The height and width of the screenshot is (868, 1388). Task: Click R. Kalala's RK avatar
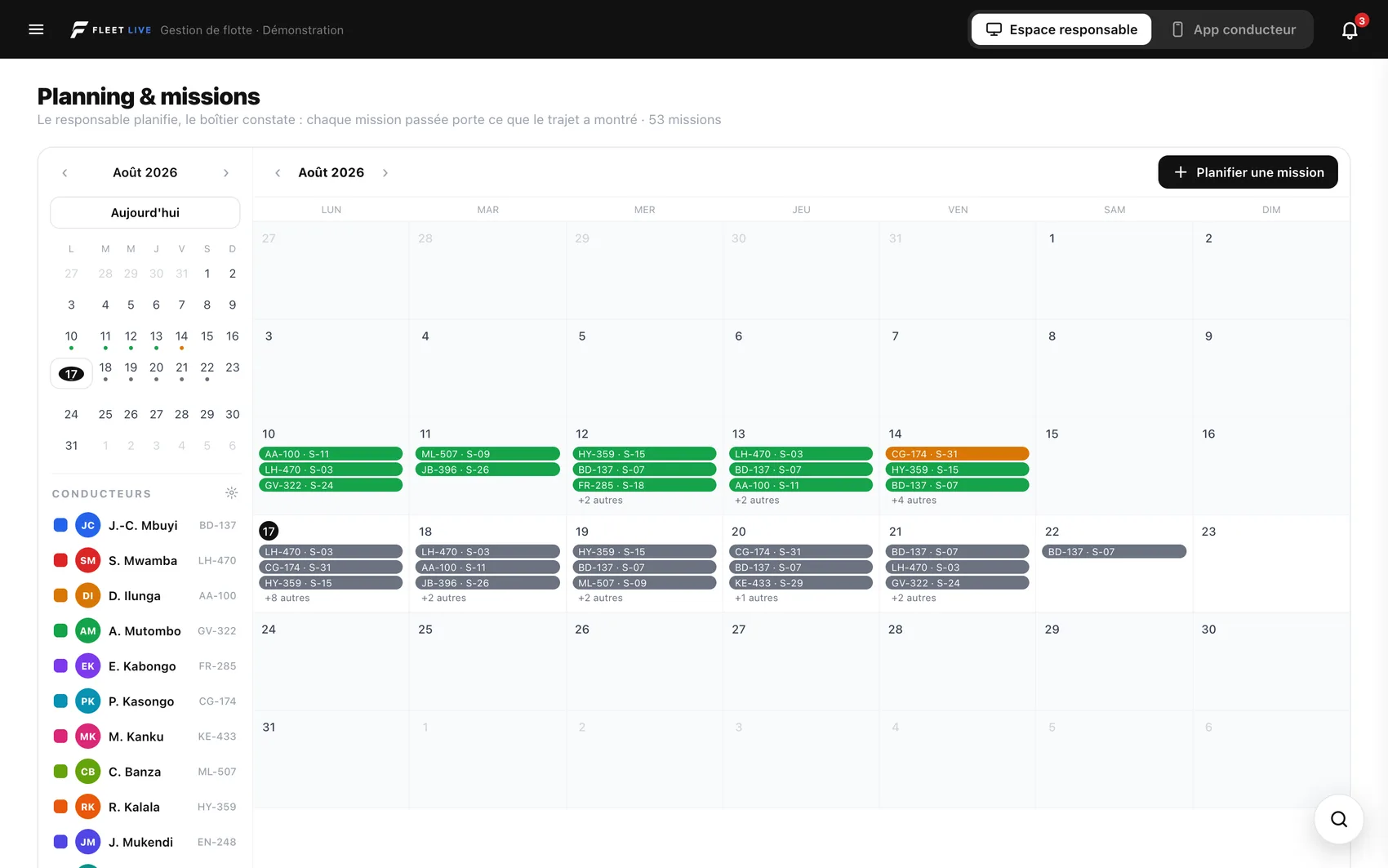pyautogui.click(x=88, y=806)
